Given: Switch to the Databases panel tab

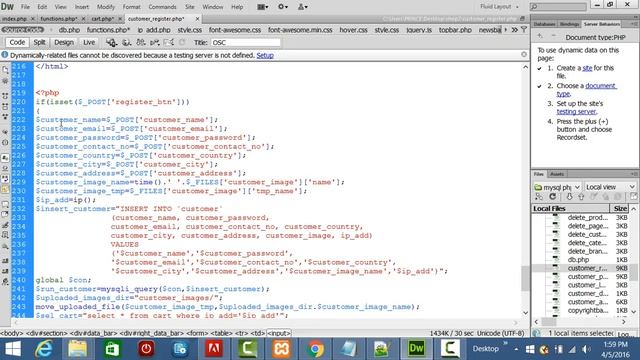Looking at the screenshot, I should click(x=544, y=24).
